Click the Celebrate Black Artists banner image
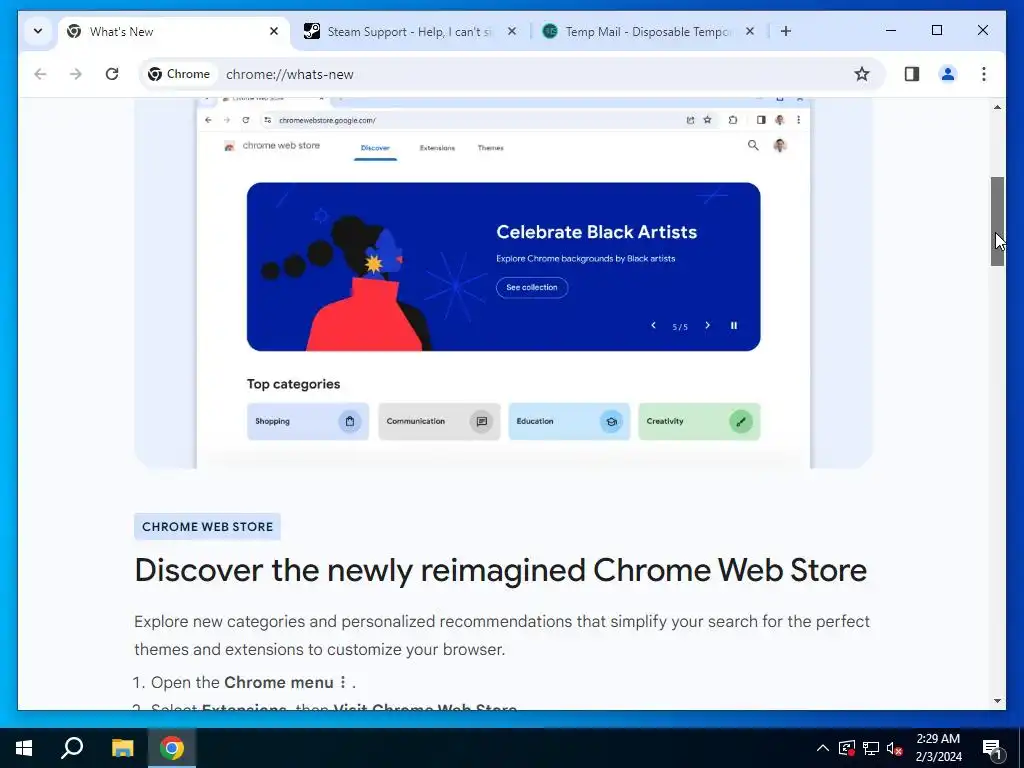 (504, 266)
